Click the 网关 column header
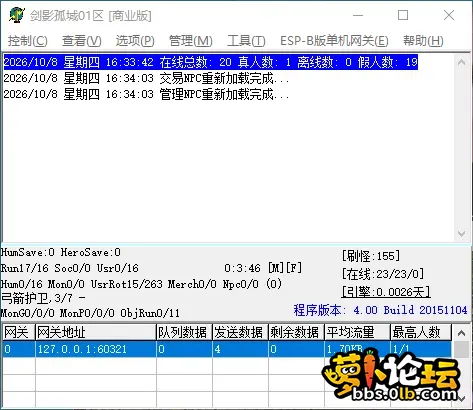 (19, 332)
